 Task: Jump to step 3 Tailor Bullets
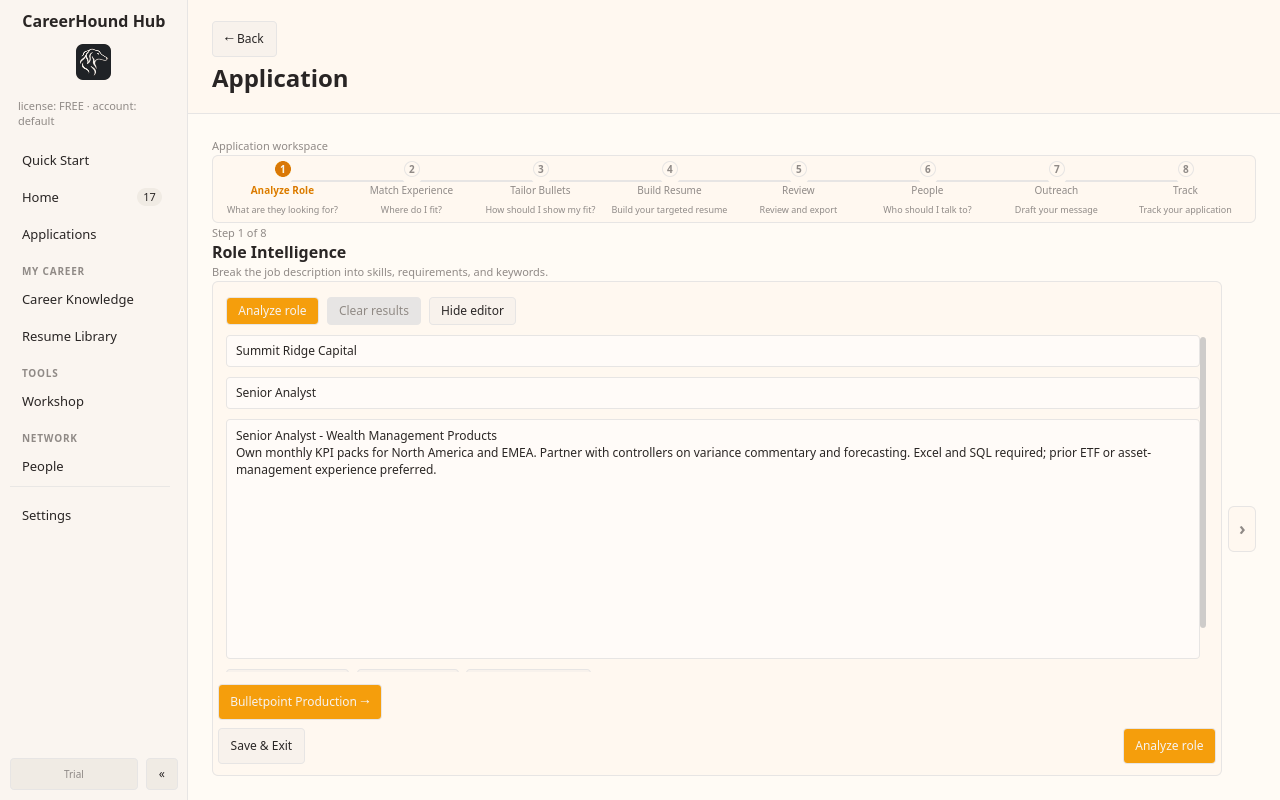pyautogui.click(x=540, y=189)
